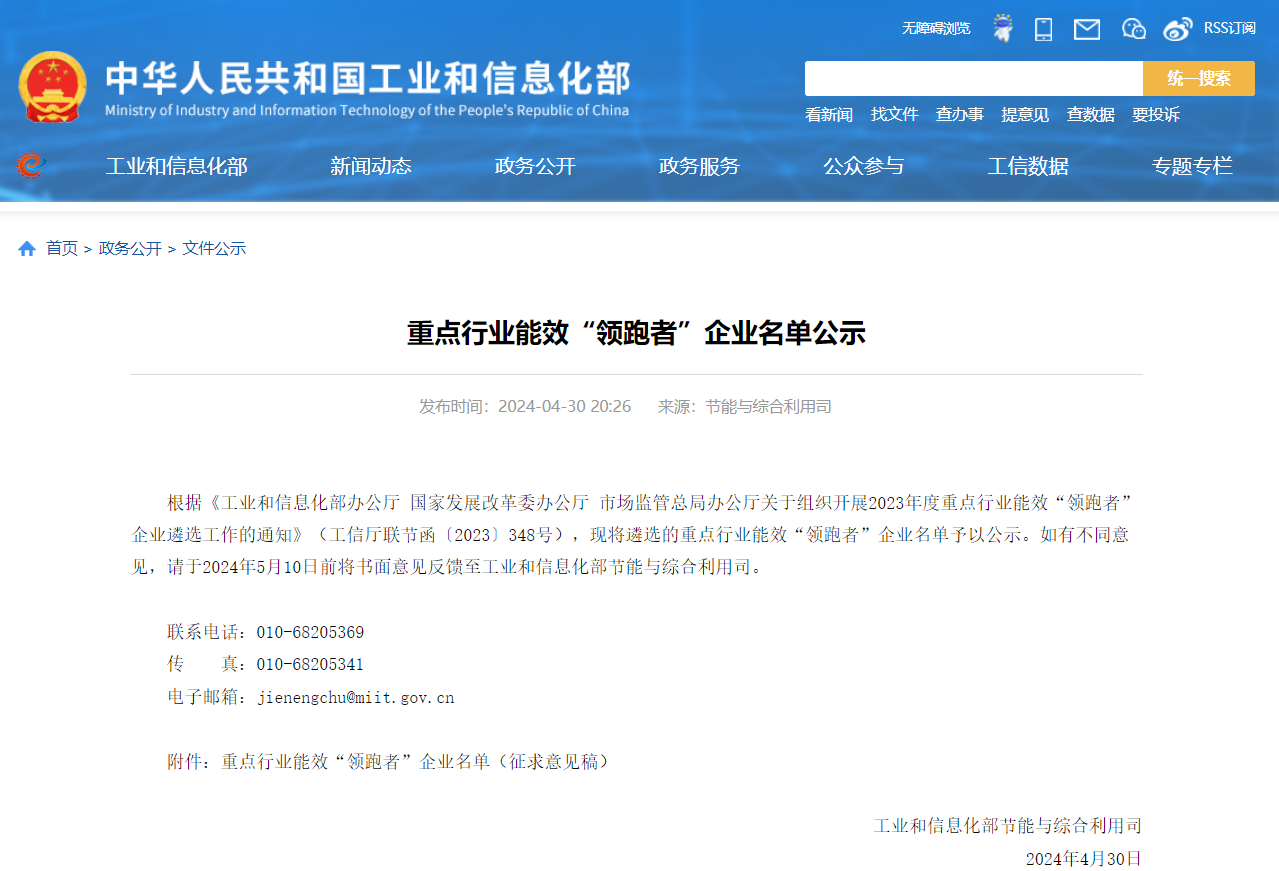The image size is (1279, 871).
Task: Click the national emblem logo
Action: click(52, 87)
